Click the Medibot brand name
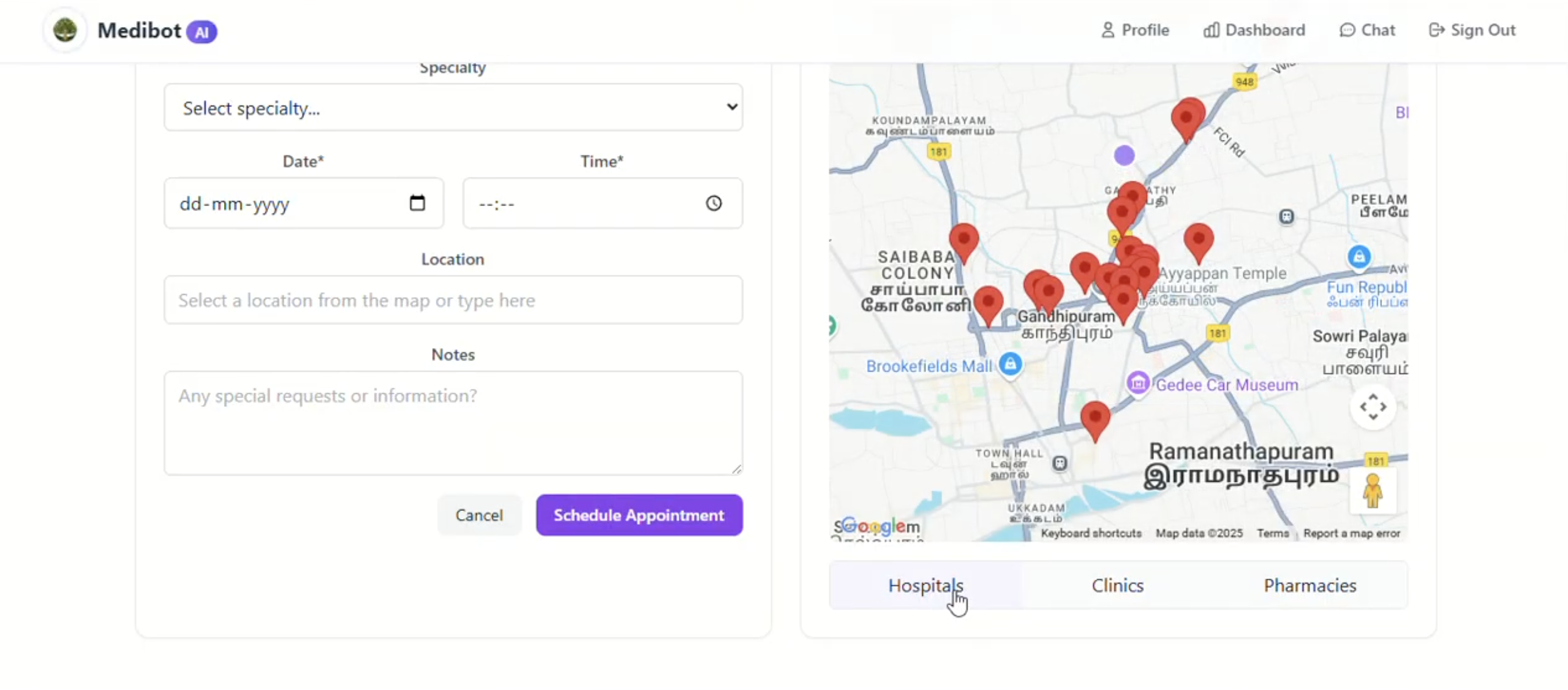 pos(139,30)
